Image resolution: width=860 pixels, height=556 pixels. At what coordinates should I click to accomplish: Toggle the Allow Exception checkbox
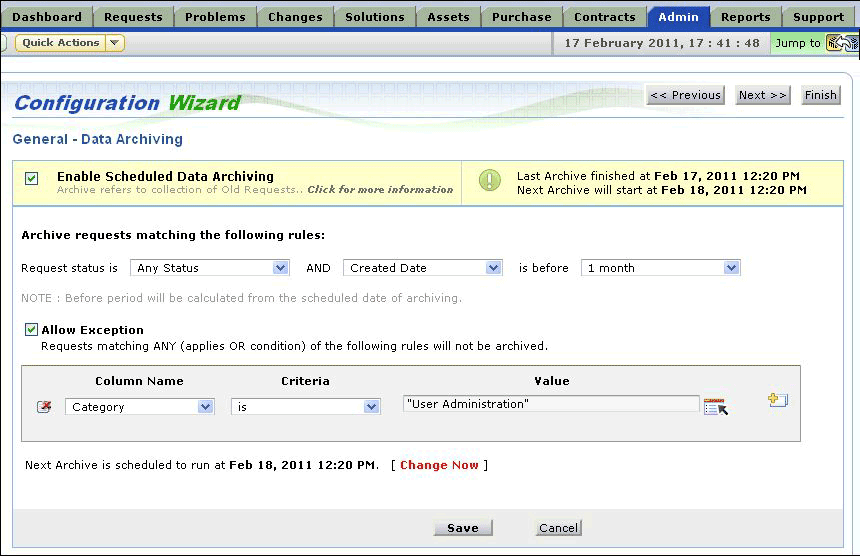coord(31,330)
